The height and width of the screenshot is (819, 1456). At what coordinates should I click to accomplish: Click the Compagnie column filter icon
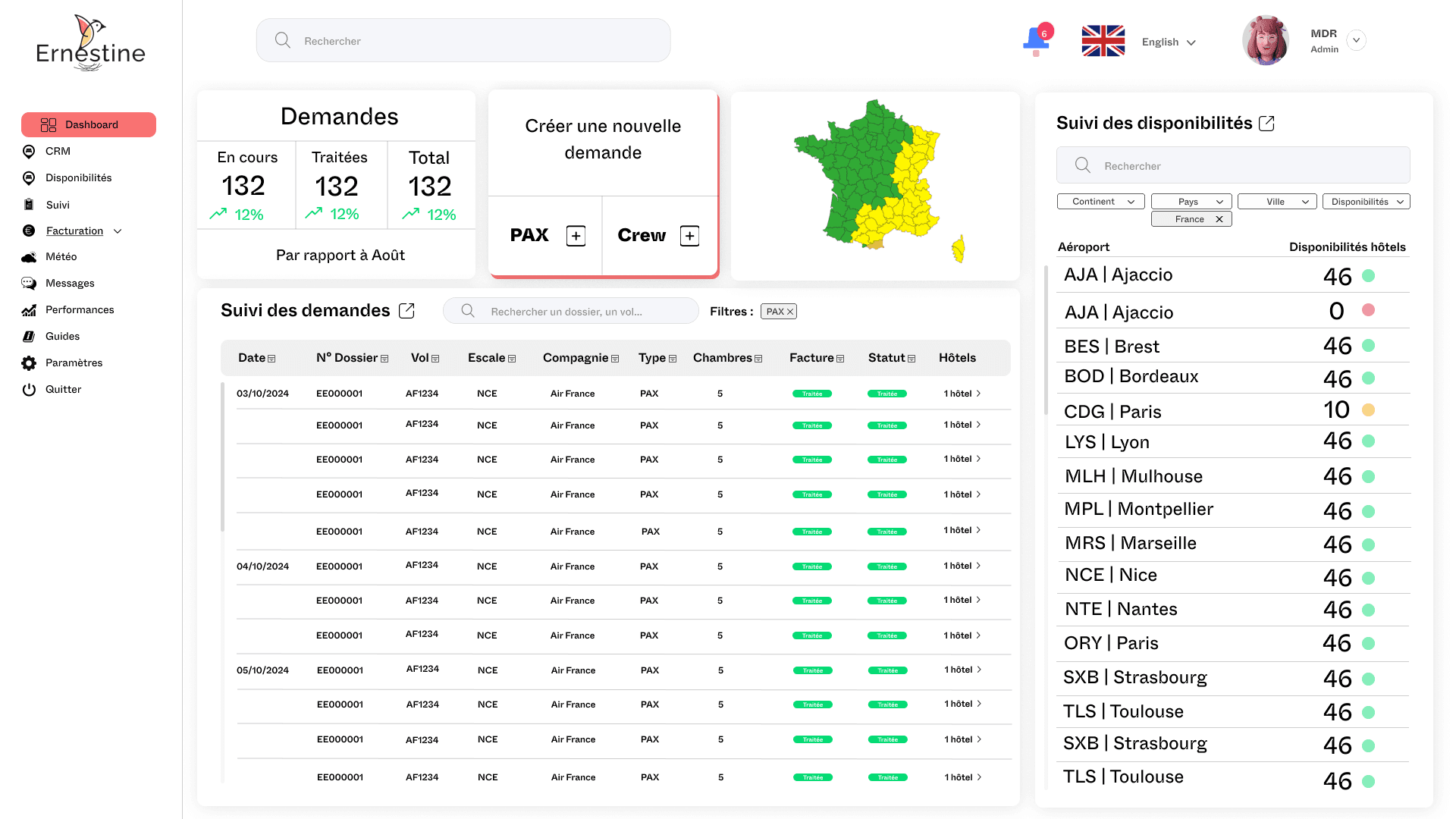(x=615, y=359)
